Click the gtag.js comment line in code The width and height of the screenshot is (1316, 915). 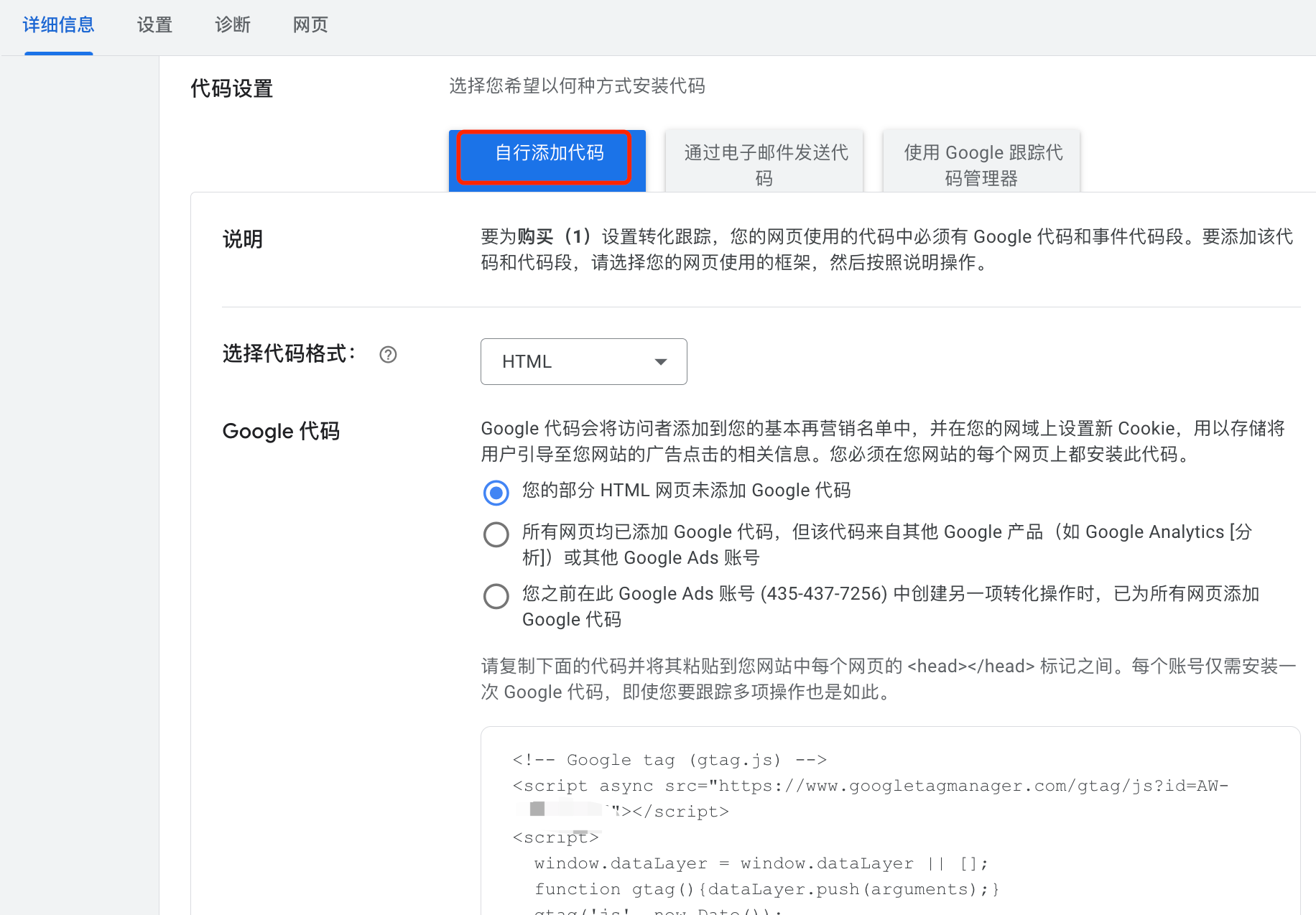pos(668,759)
